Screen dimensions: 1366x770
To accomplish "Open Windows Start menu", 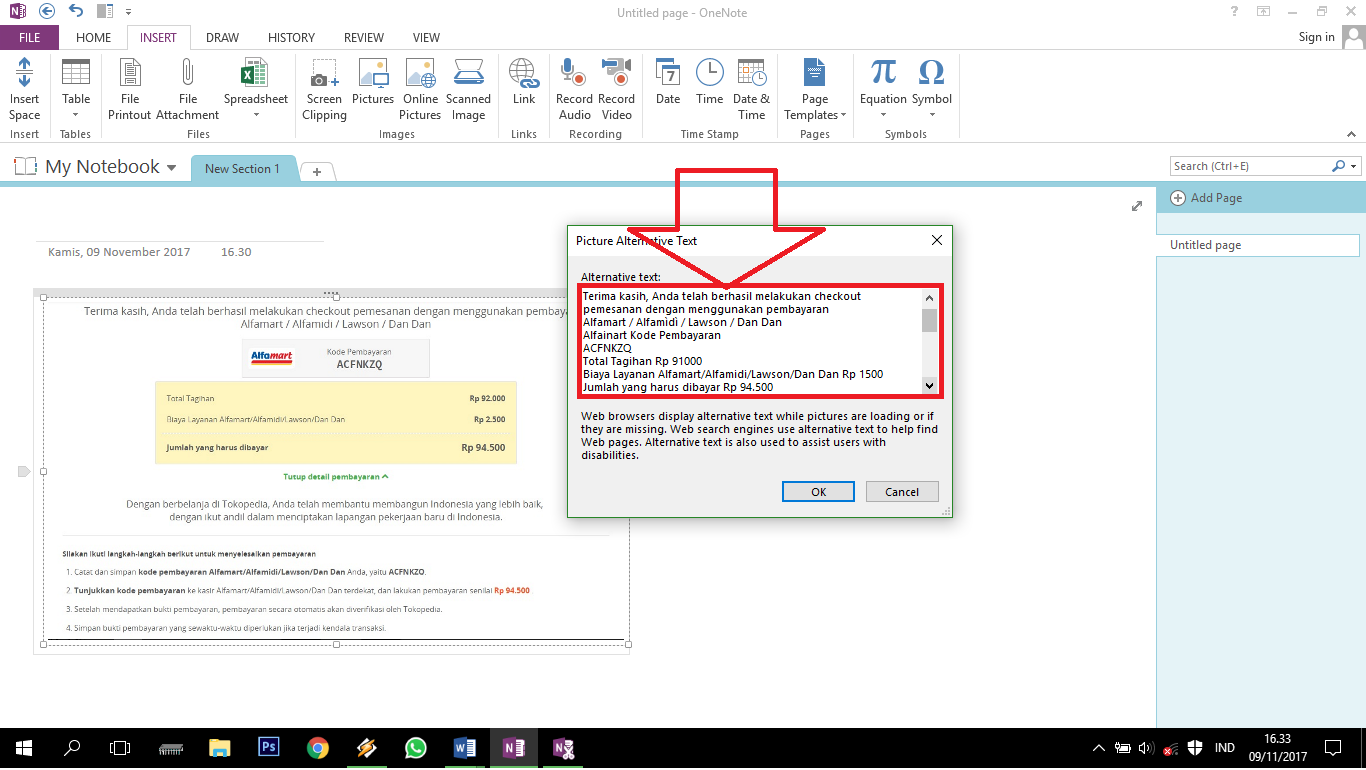I will 24,748.
